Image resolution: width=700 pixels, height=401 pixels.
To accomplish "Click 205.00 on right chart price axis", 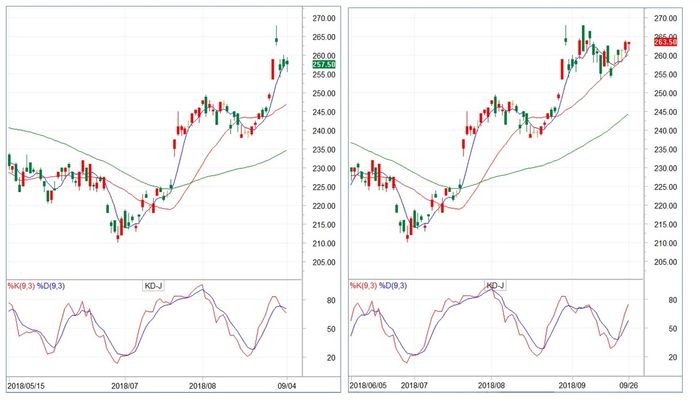I will 666,262.
